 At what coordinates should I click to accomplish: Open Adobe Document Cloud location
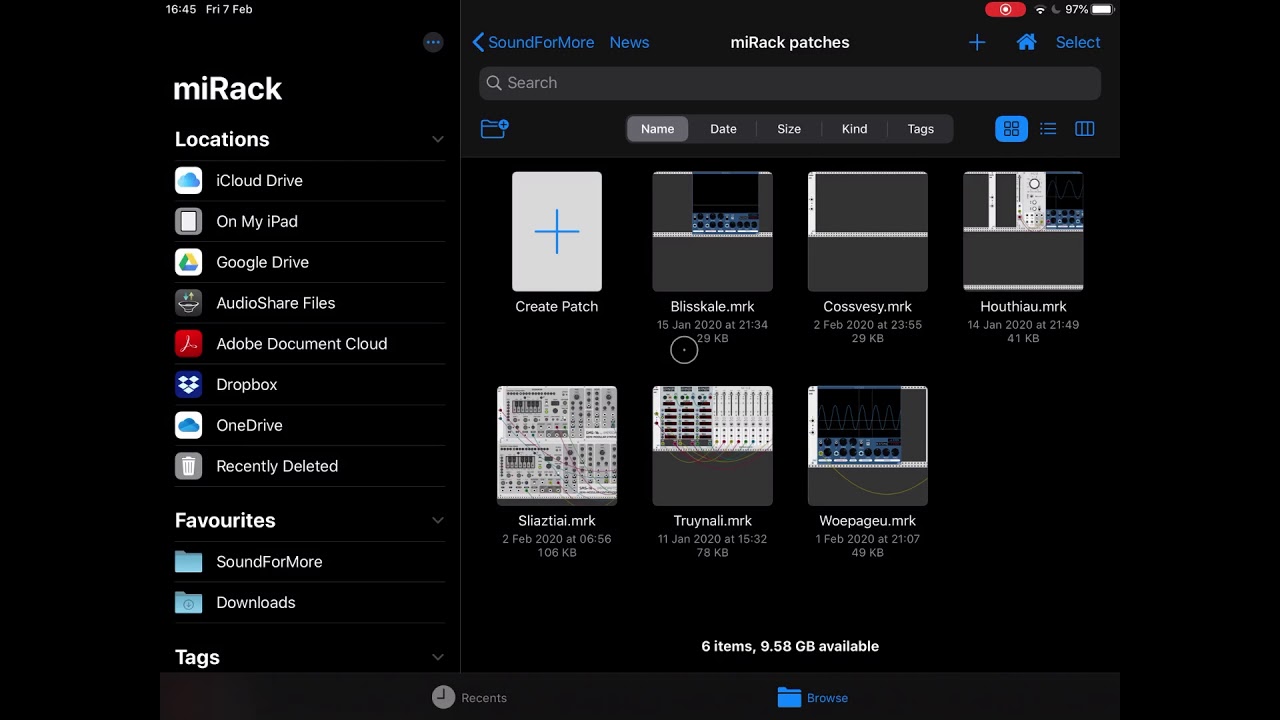pyautogui.click(x=310, y=344)
